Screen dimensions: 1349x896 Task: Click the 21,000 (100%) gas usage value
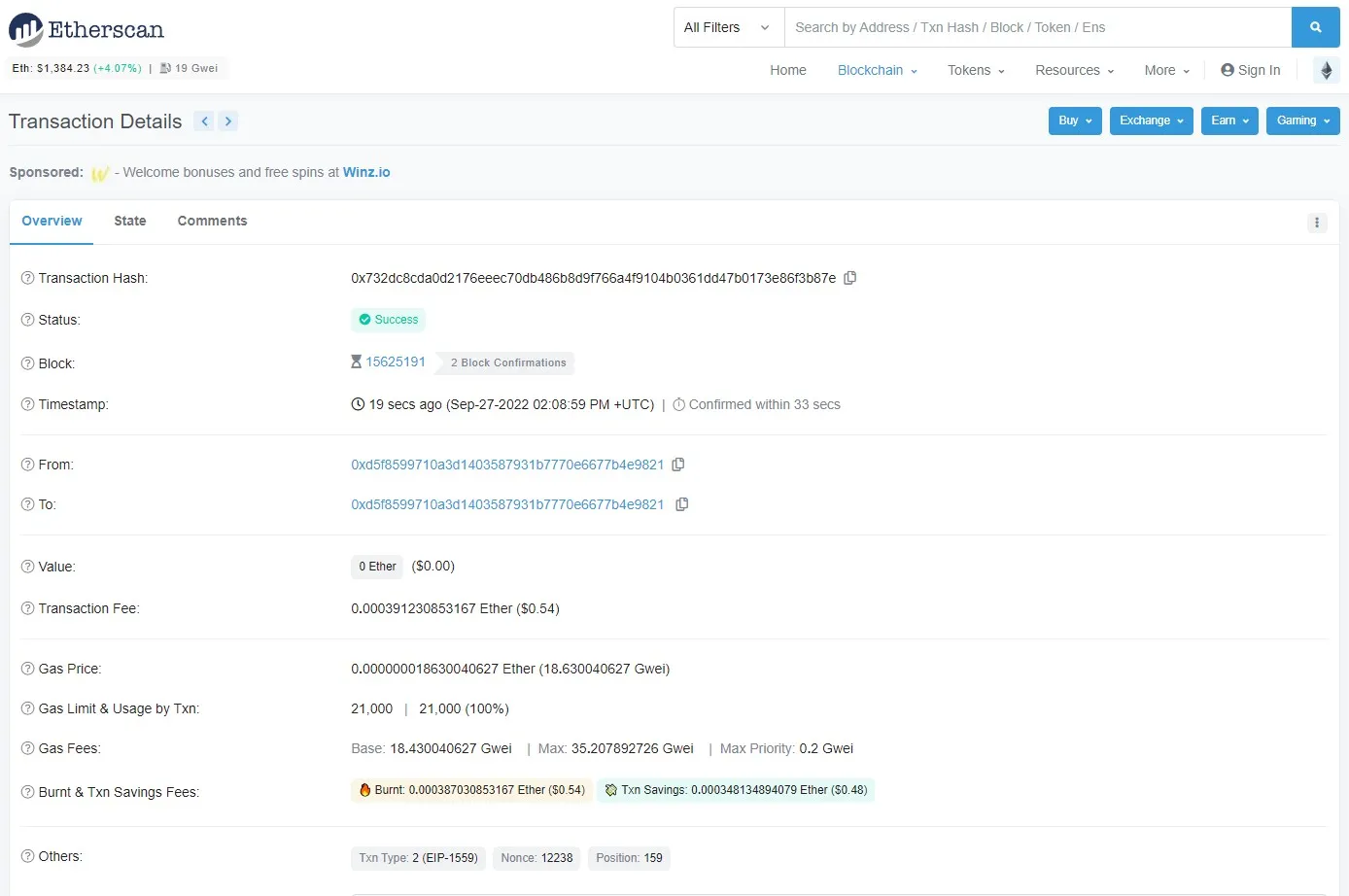pyautogui.click(x=465, y=708)
